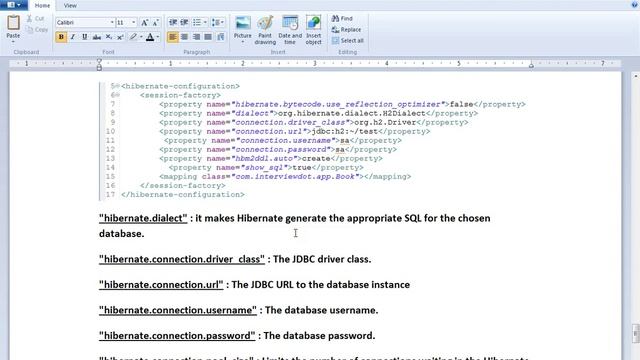The height and width of the screenshot is (360, 640).
Task: Click the "hibernate.connection.username" text
Action: point(178,310)
